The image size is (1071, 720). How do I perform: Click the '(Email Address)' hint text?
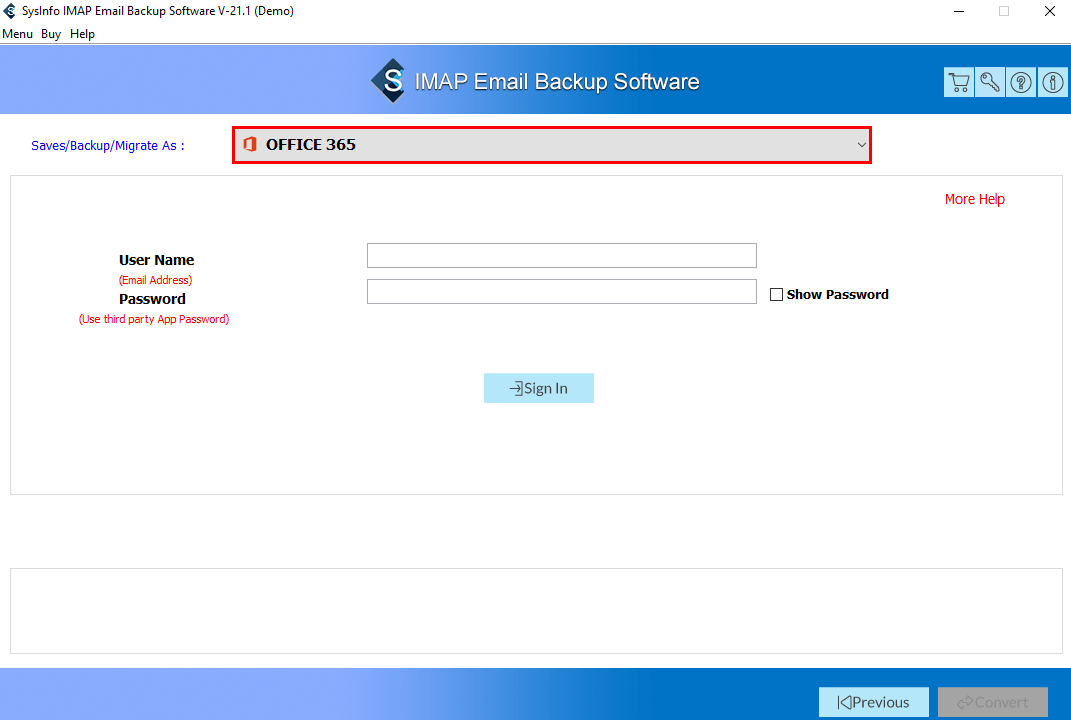point(156,280)
